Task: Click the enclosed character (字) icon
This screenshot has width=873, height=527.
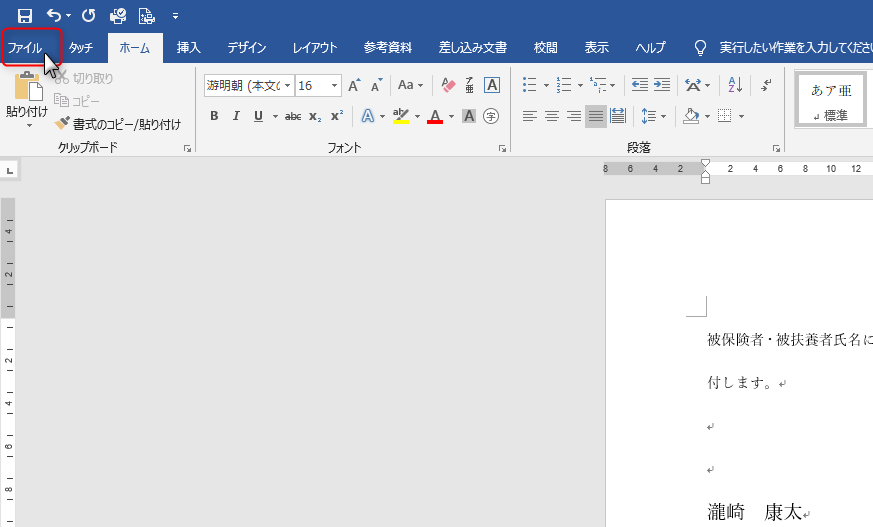Action: (x=491, y=116)
